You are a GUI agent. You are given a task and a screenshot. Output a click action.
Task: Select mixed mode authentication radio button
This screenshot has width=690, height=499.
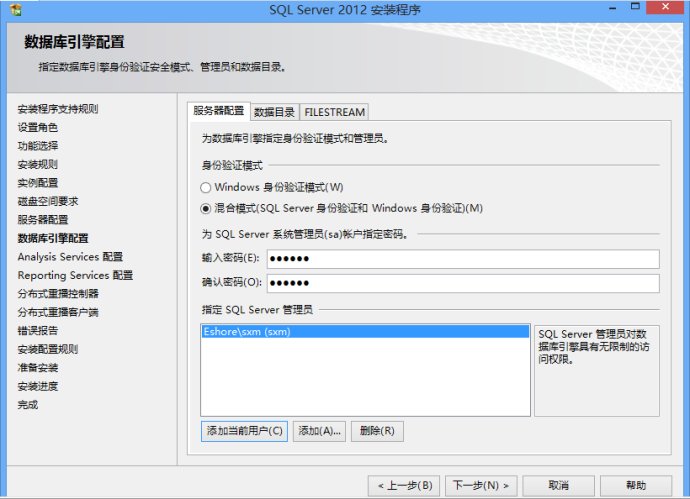pyautogui.click(x=206, y=208)
